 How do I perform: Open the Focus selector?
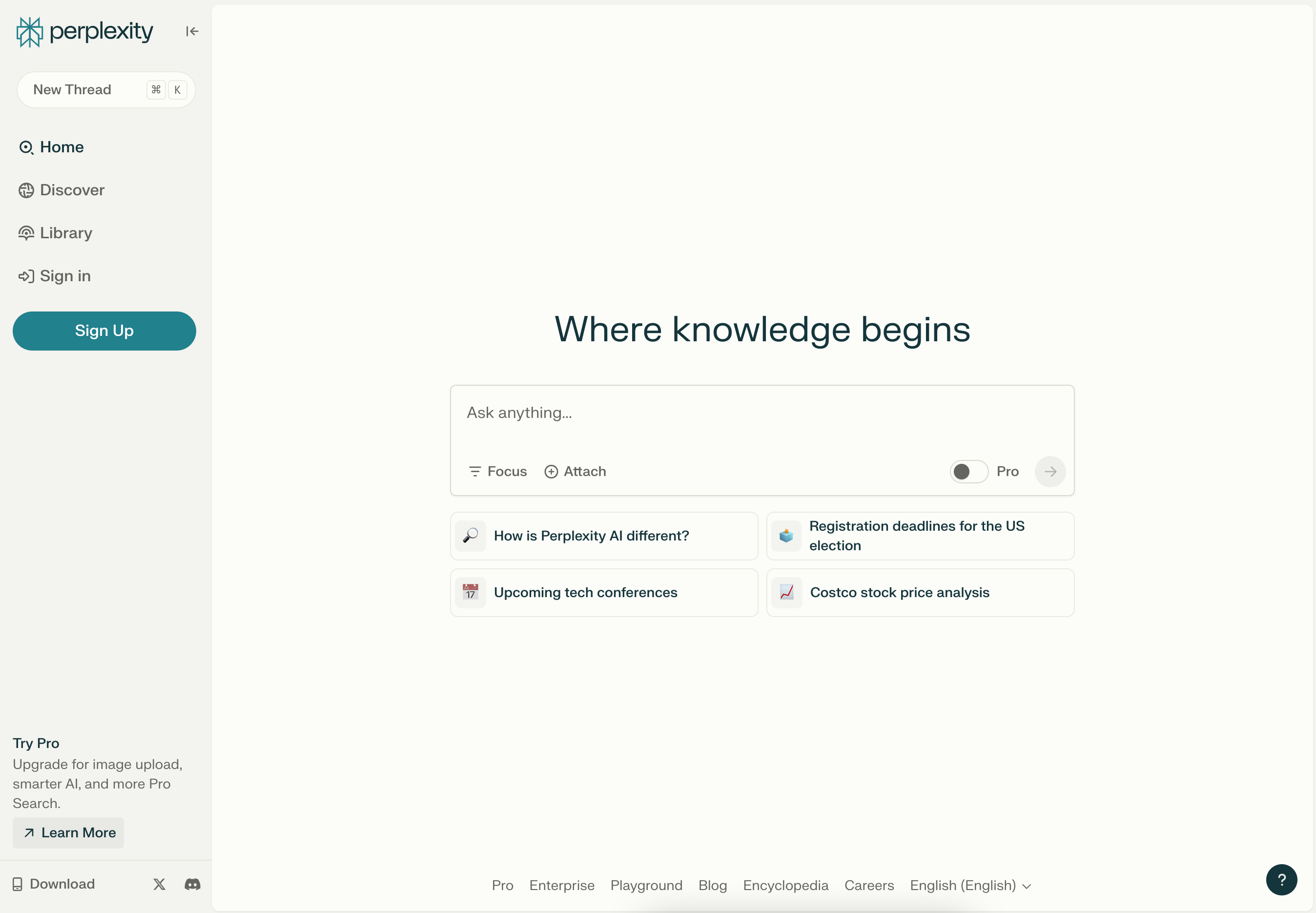(x=497, y=471)
